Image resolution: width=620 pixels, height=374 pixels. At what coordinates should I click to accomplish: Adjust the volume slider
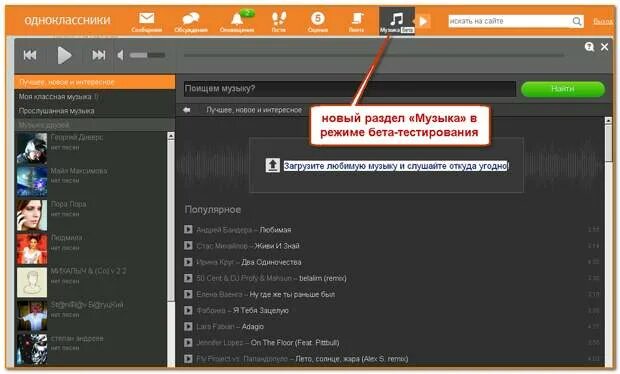pos(147,55)
